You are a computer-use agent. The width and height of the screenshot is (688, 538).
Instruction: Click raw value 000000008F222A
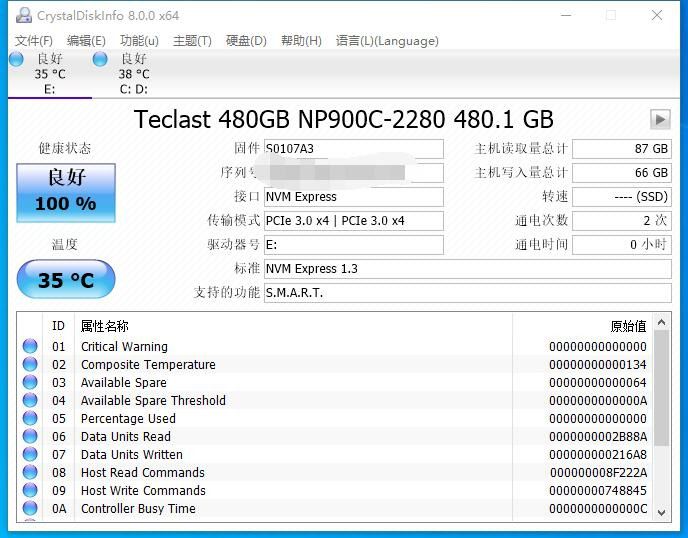598,473
